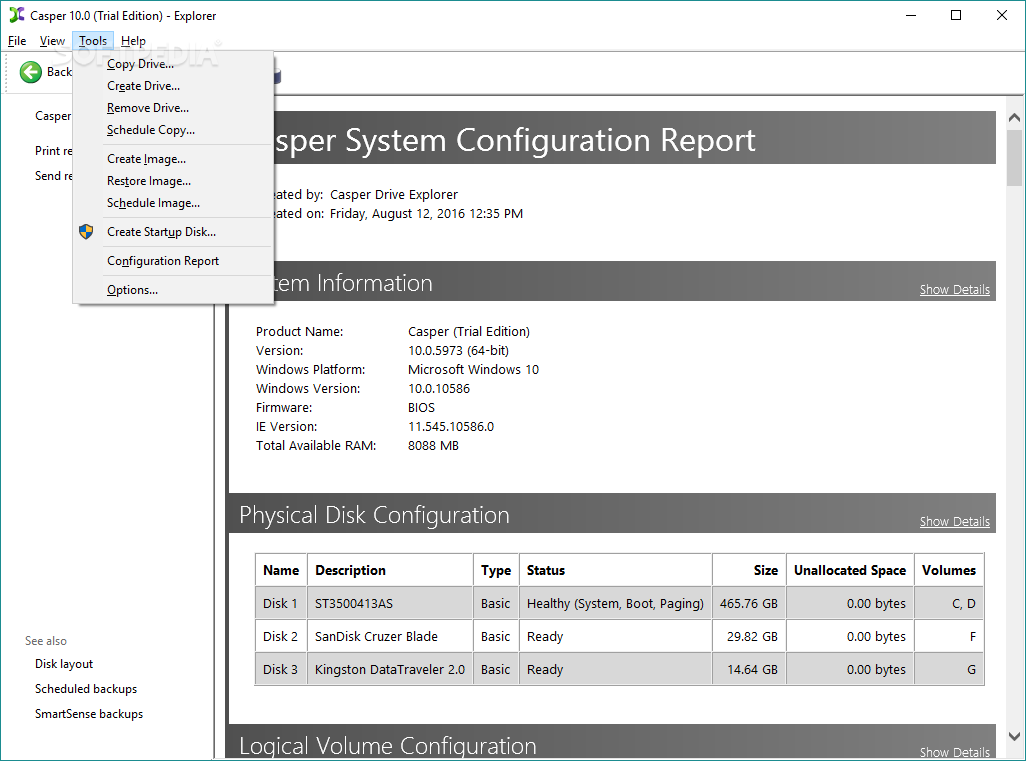The width and height of the screenshot is (1026, 761).
Task: Click the C, D volumes cell
Action: click(x=949, y=603)
